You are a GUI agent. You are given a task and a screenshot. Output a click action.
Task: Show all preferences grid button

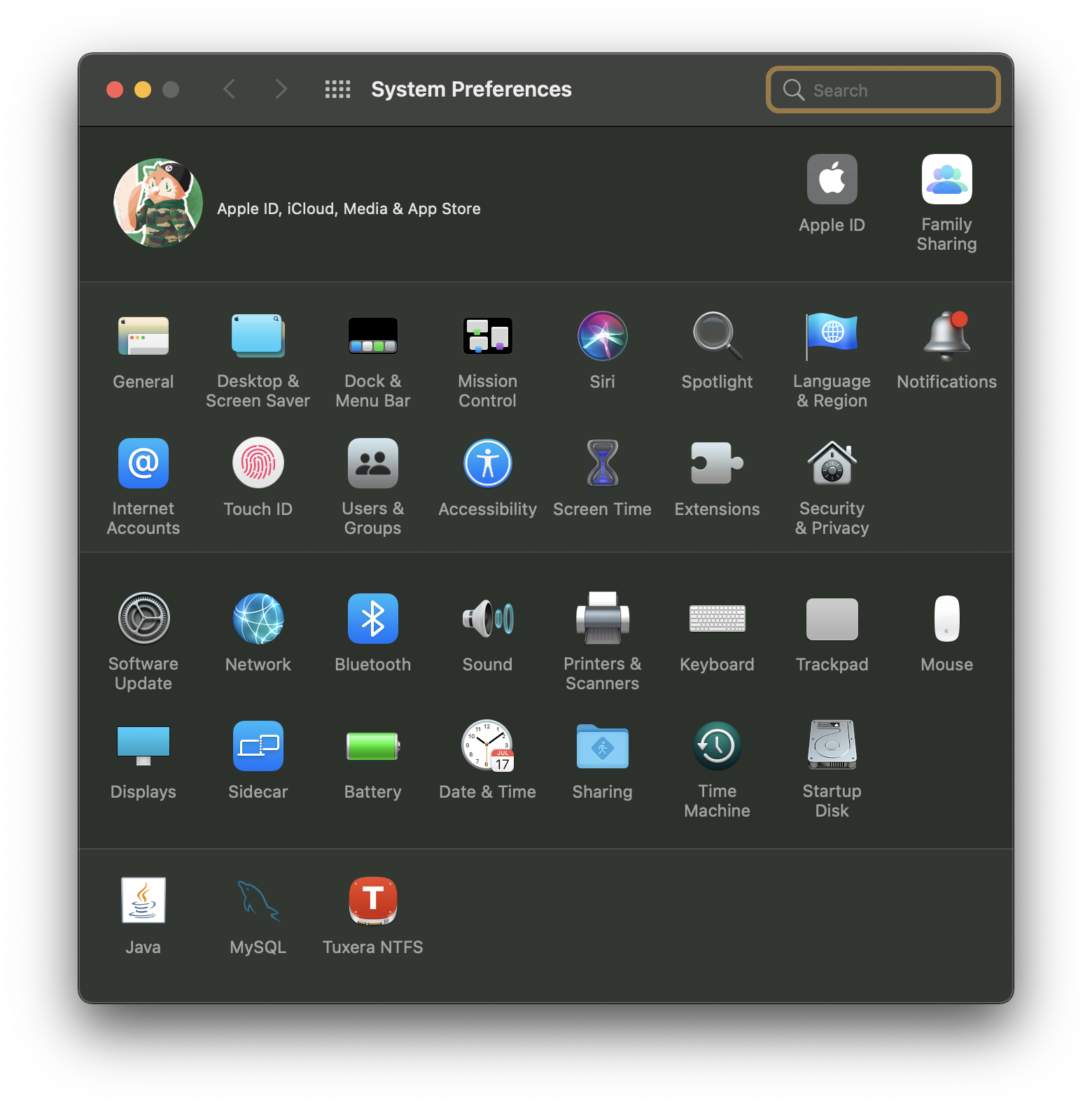(337, 89)
